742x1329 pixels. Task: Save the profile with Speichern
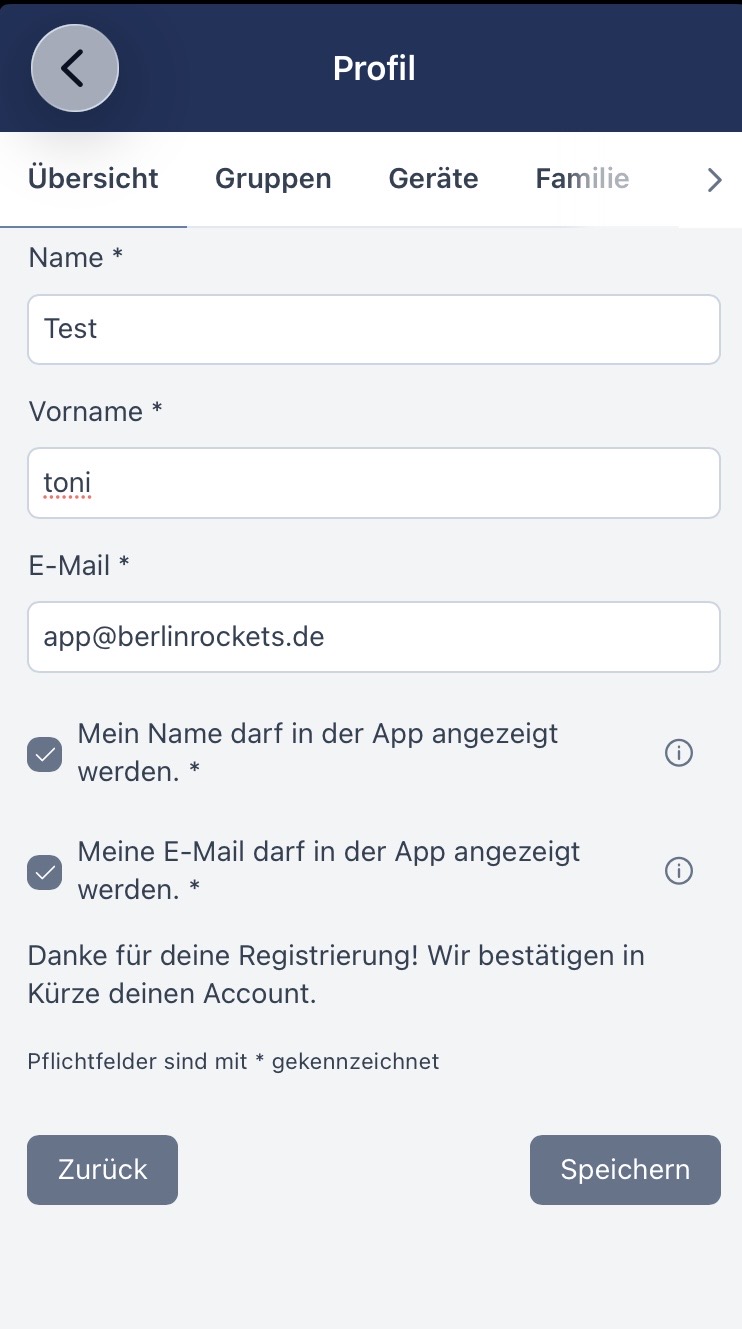625,1170
